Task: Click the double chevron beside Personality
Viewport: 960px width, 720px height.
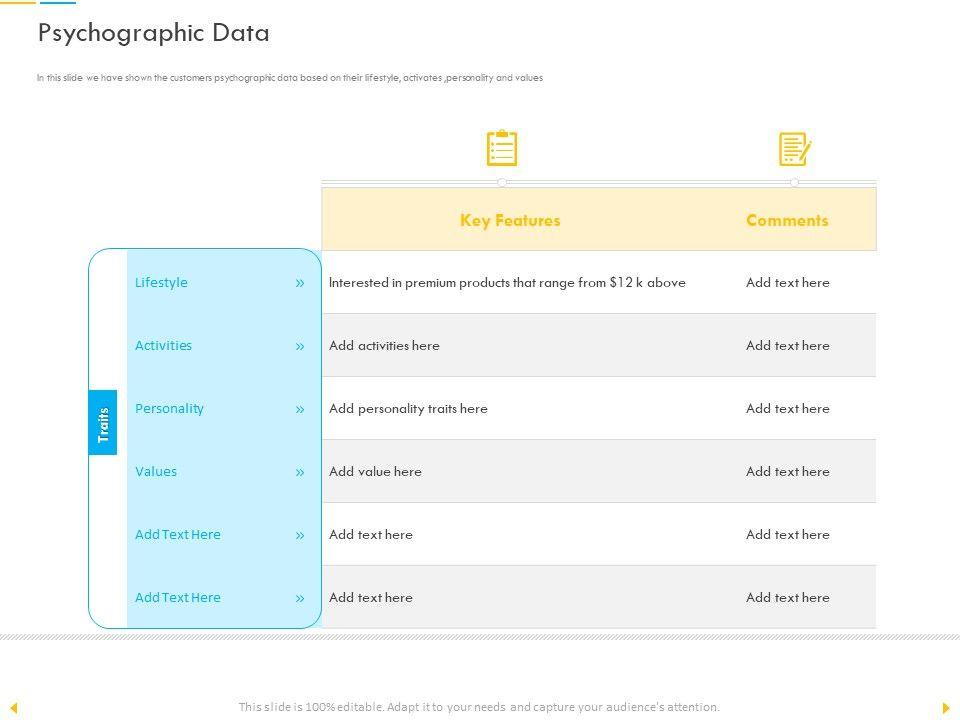Action: coord(299,409)
